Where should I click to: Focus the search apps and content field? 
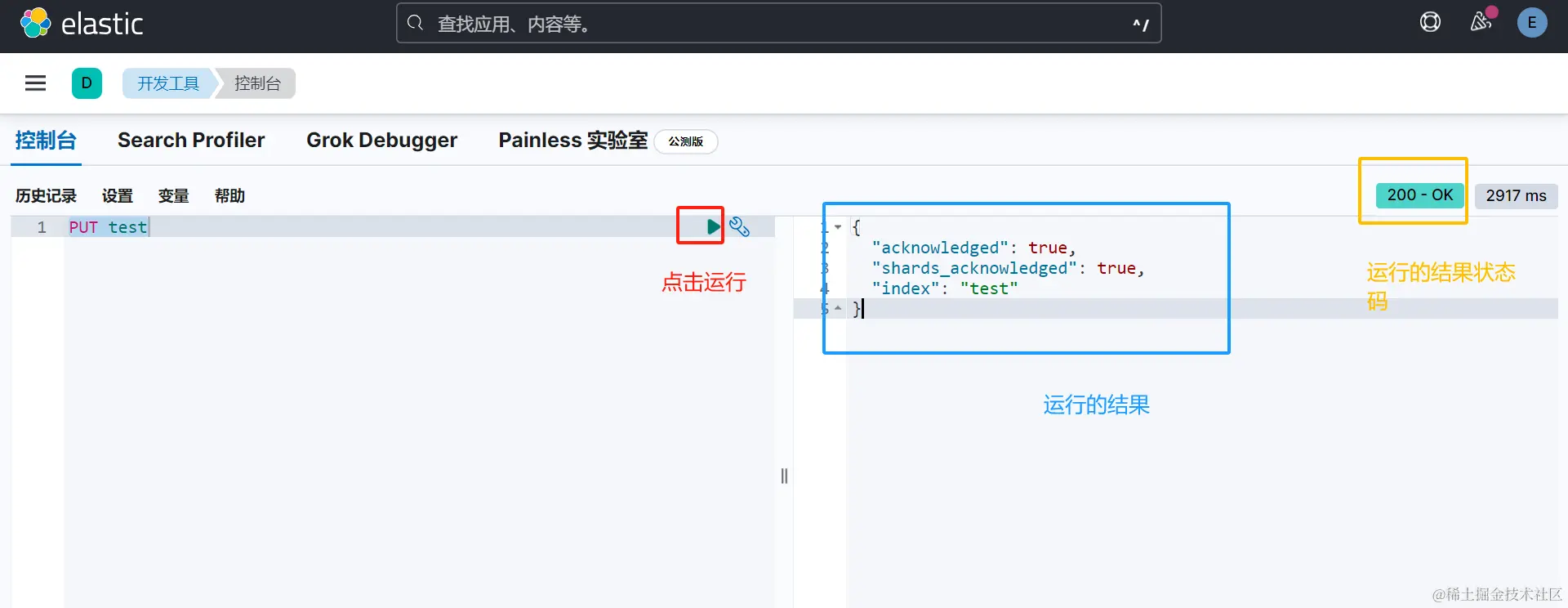click(778, 24)
